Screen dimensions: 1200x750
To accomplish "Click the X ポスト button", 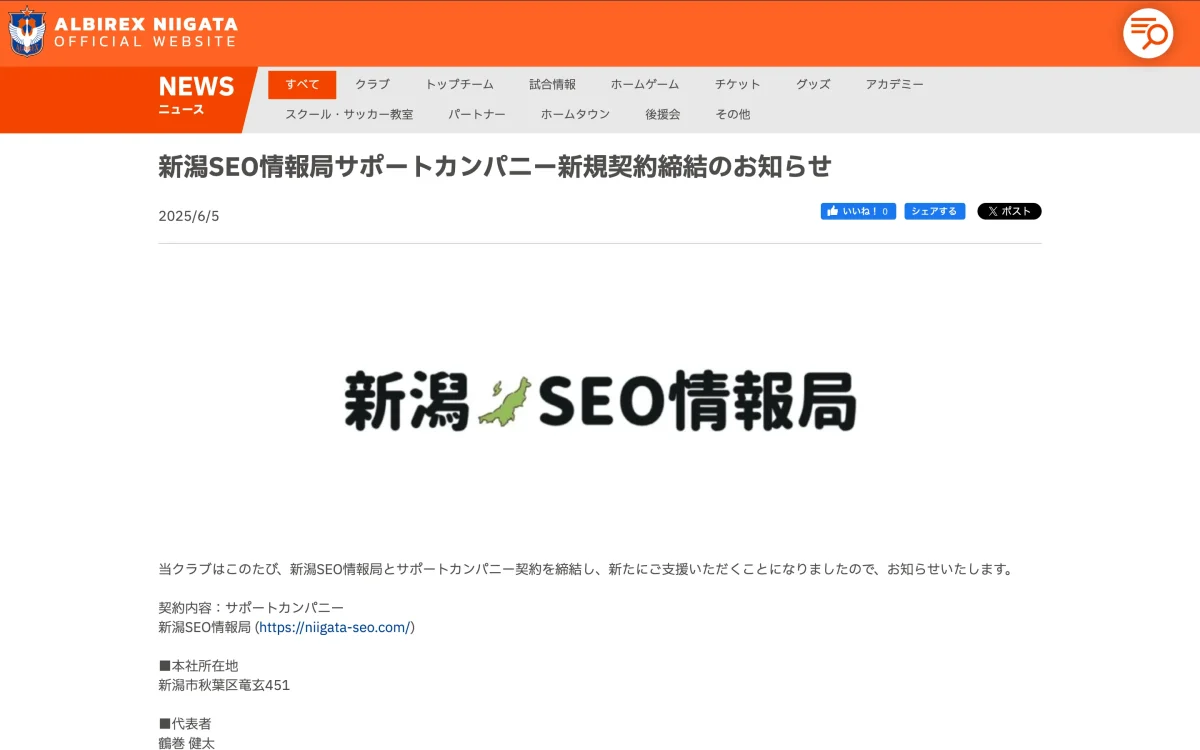I will (1009, 211).
